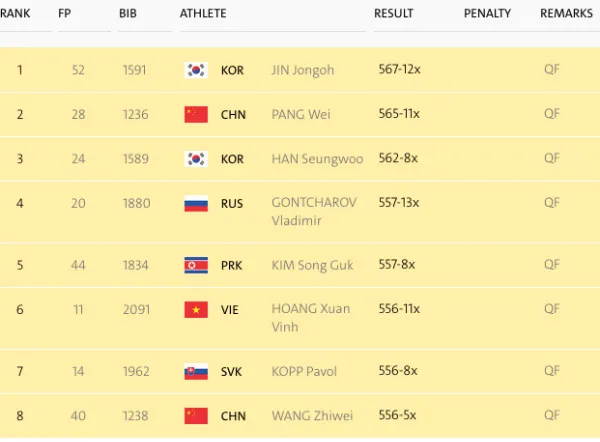This screenshot has height=442, width=600.
Task: Click the REMARKS column header
Action: [x=567, y=13]
